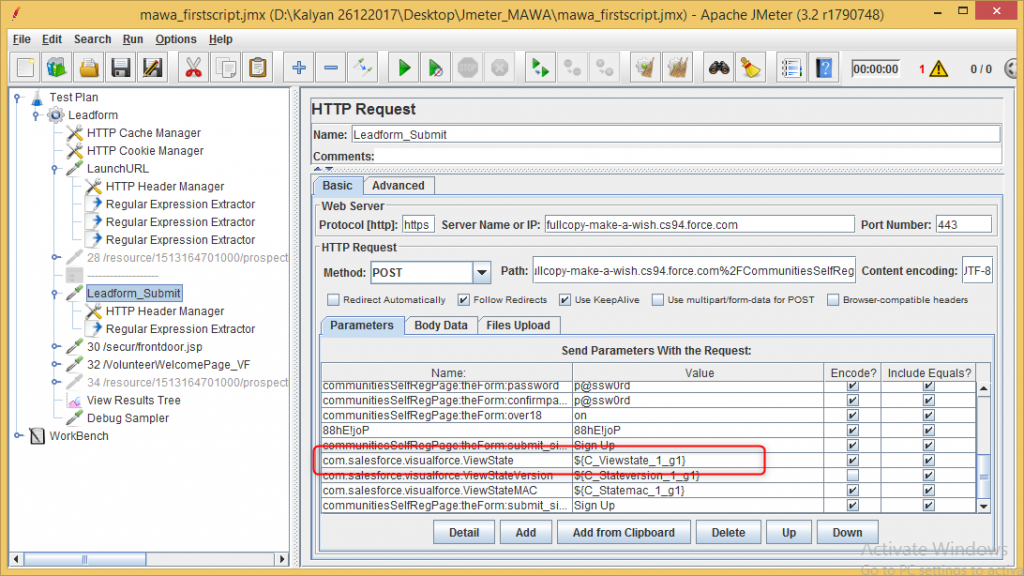Click the Add from Clipboard button
This screenshot has height=576, width=1024.
pos(624,531)
